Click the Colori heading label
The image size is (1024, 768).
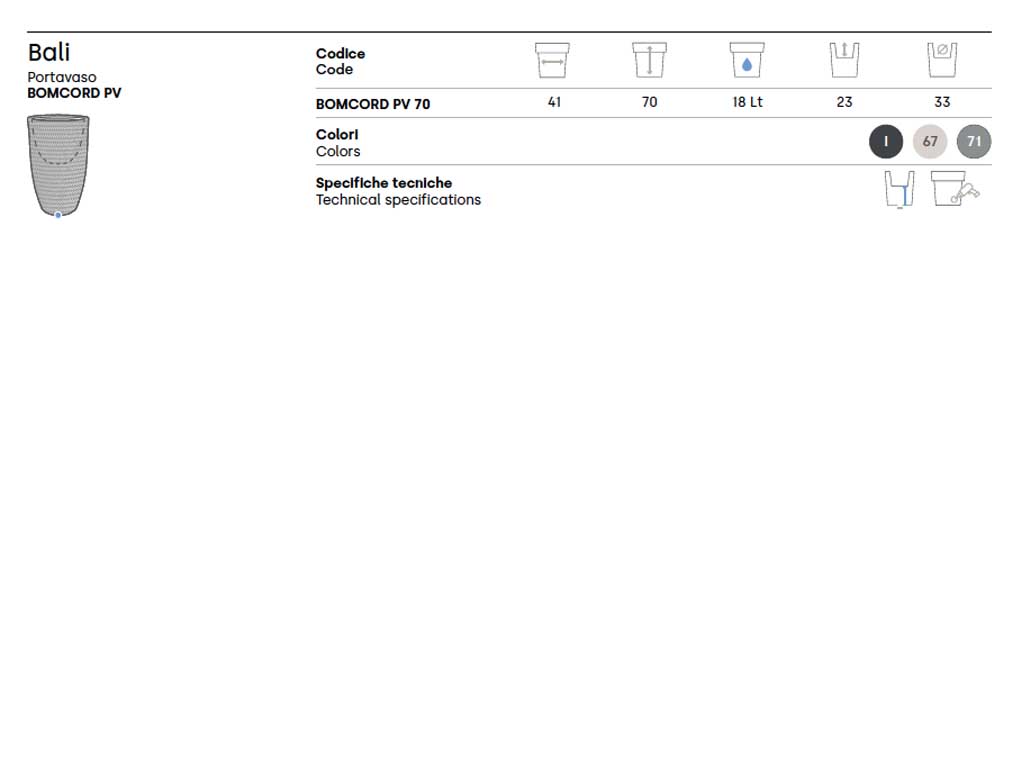(x=337, y=134)
